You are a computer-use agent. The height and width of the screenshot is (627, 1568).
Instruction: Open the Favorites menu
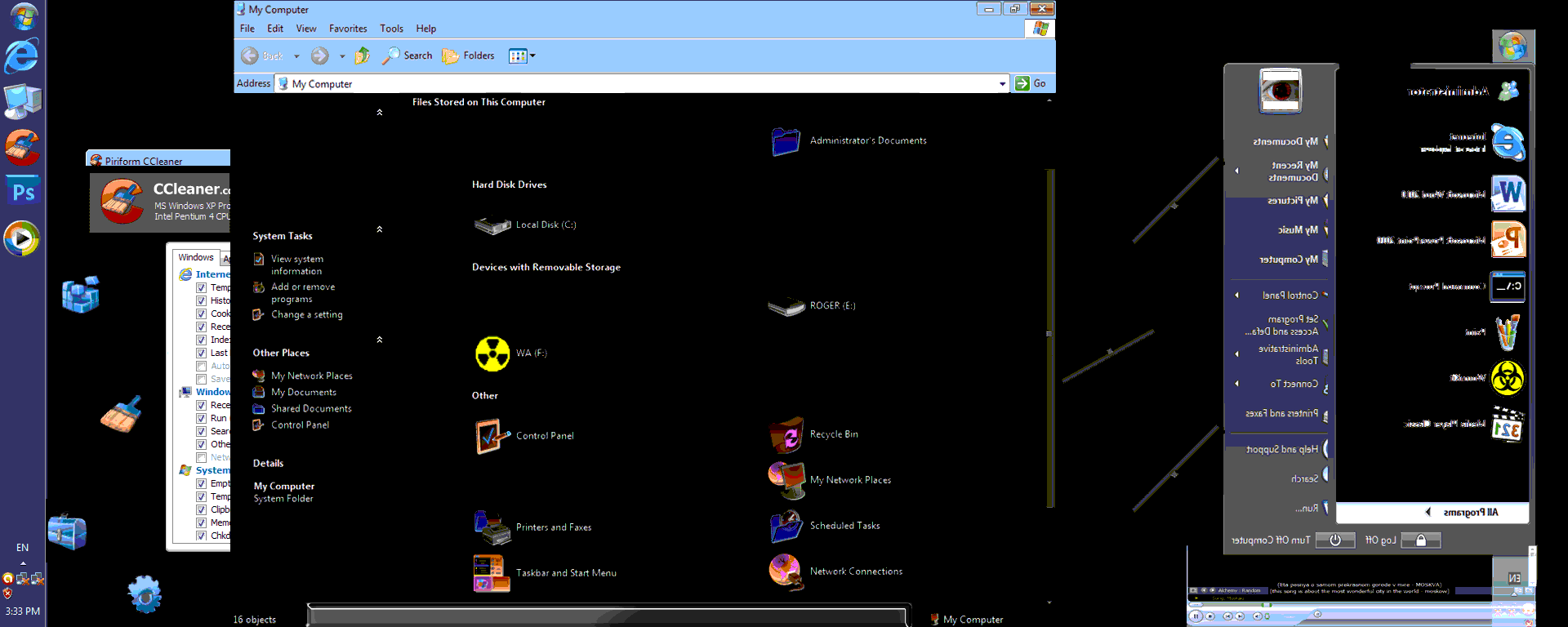tap(348, 29)
